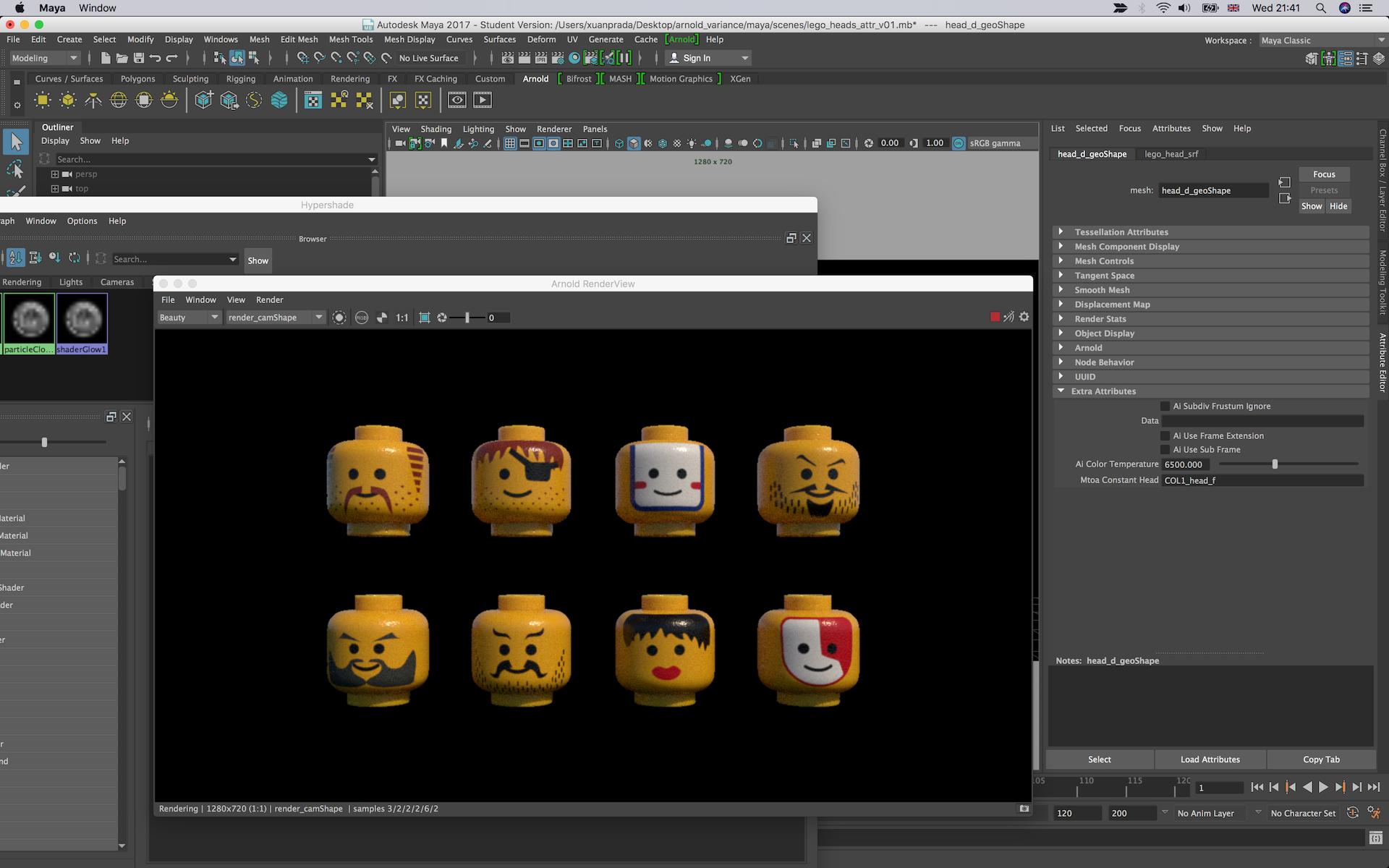Enable Ai Subdiv Frustum Ignore checkbox
This screenshot has height=868, width=1389.
[1165, 407]
